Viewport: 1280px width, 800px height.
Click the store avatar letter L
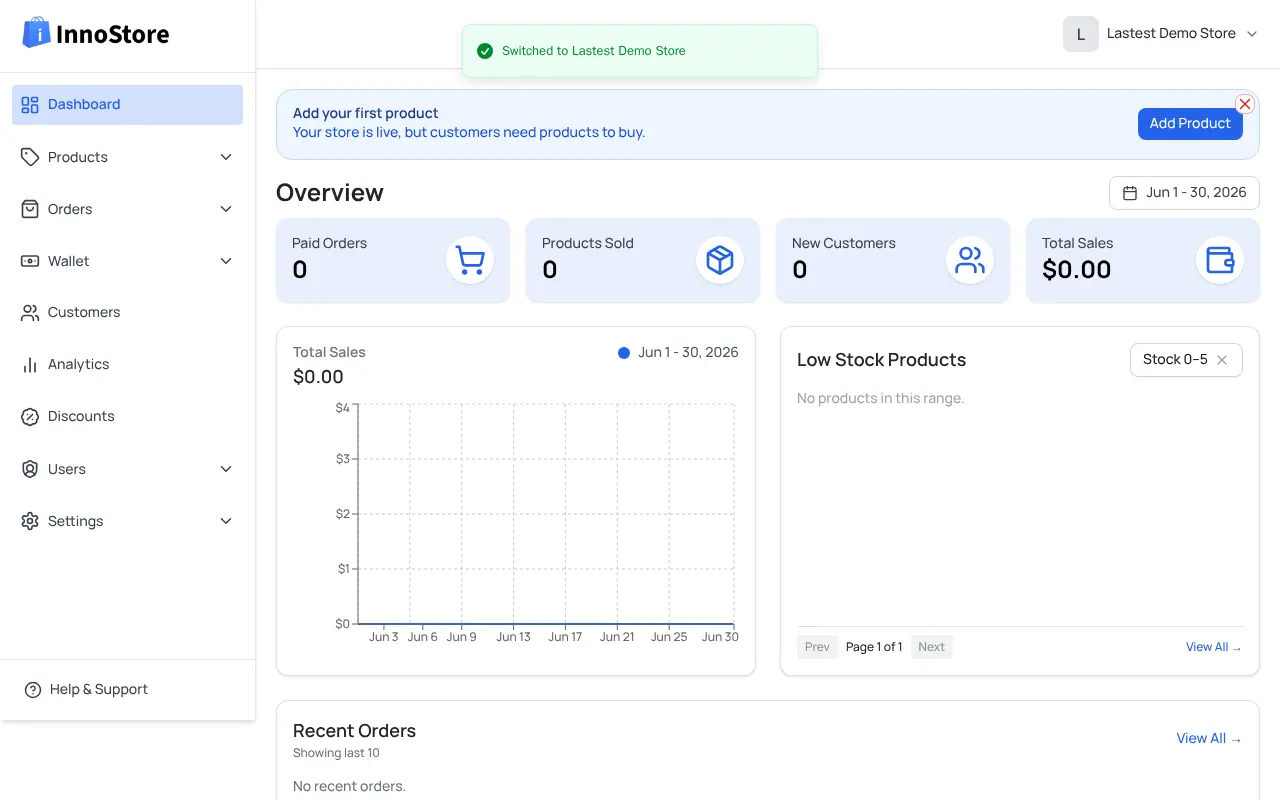click(1081, 34)
